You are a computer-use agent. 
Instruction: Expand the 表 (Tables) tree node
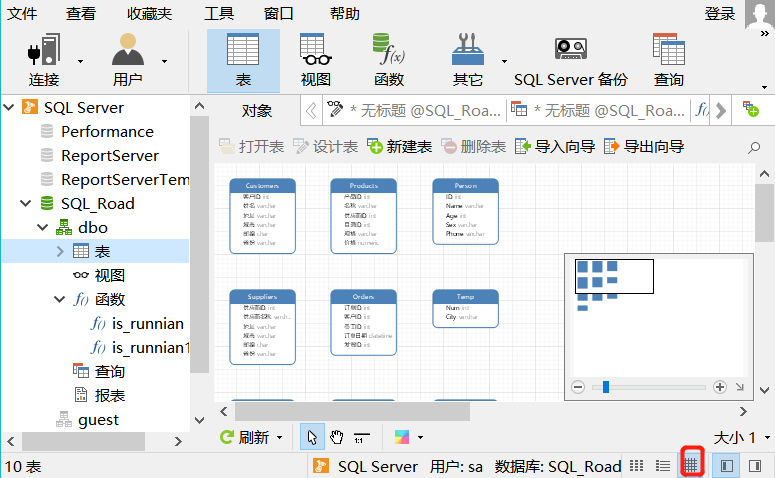point(60,251)
